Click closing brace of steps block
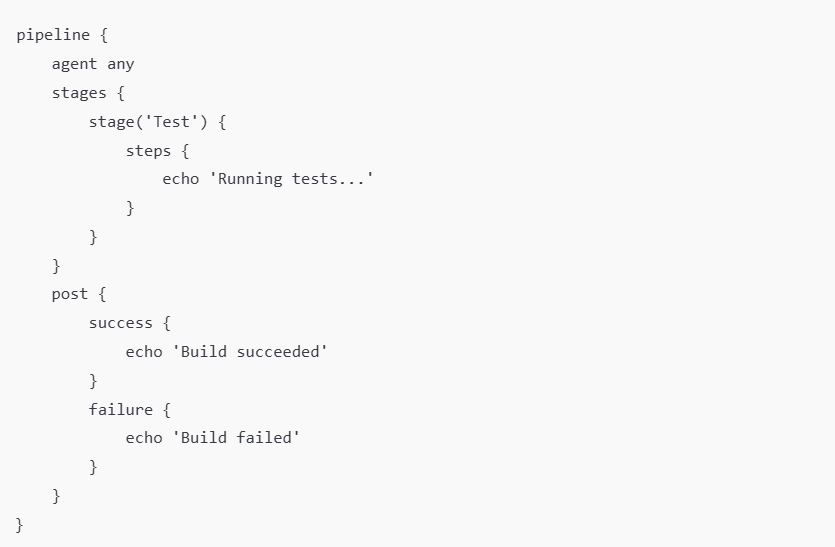Image resolution: width=835 pixels, height=547 pixels. coord(130,208)
